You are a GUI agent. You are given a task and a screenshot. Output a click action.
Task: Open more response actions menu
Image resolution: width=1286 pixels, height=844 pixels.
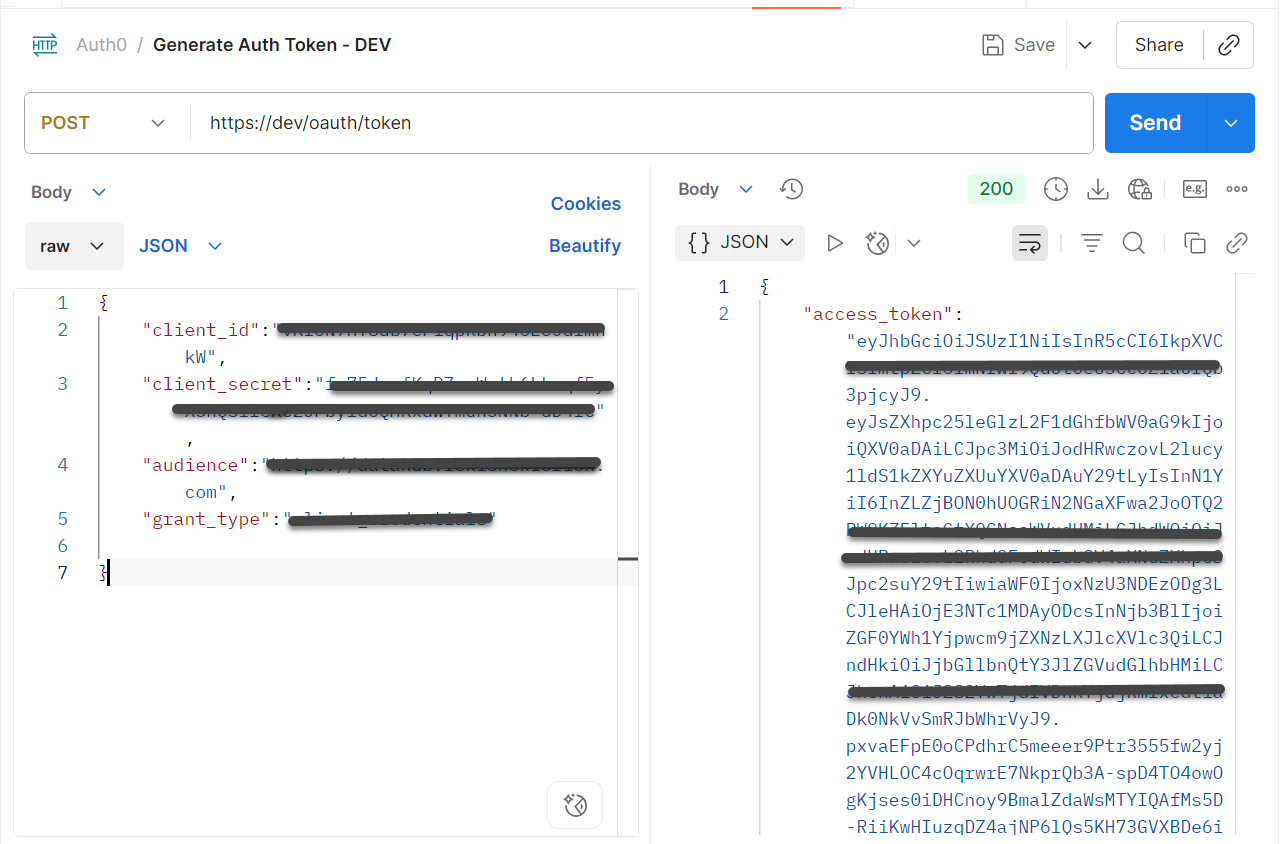[1236, 188]
